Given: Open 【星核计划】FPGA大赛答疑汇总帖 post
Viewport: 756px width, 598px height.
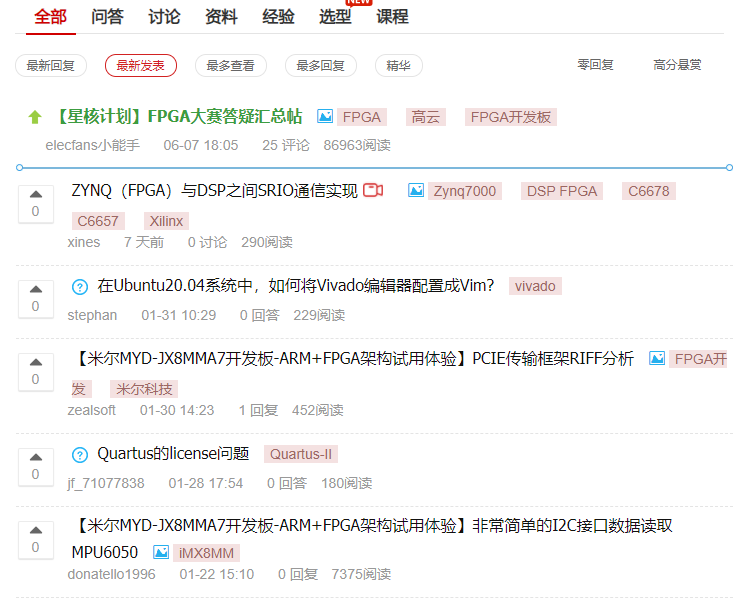Looking at the screenshot, I should (176, 117).
